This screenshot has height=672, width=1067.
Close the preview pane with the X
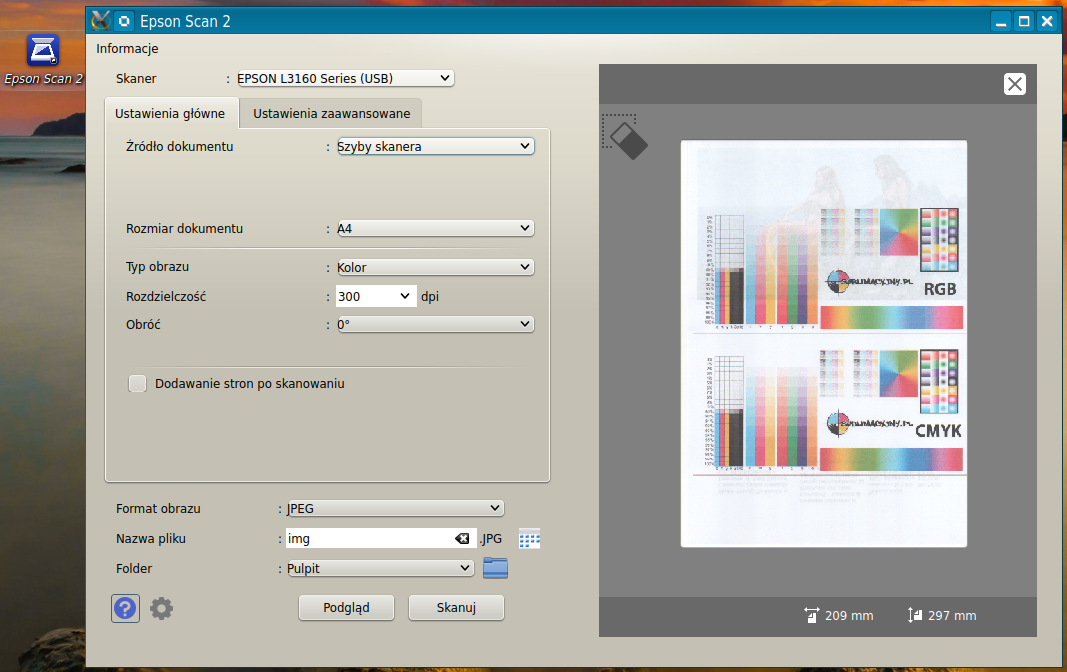tap(1015, 84)
